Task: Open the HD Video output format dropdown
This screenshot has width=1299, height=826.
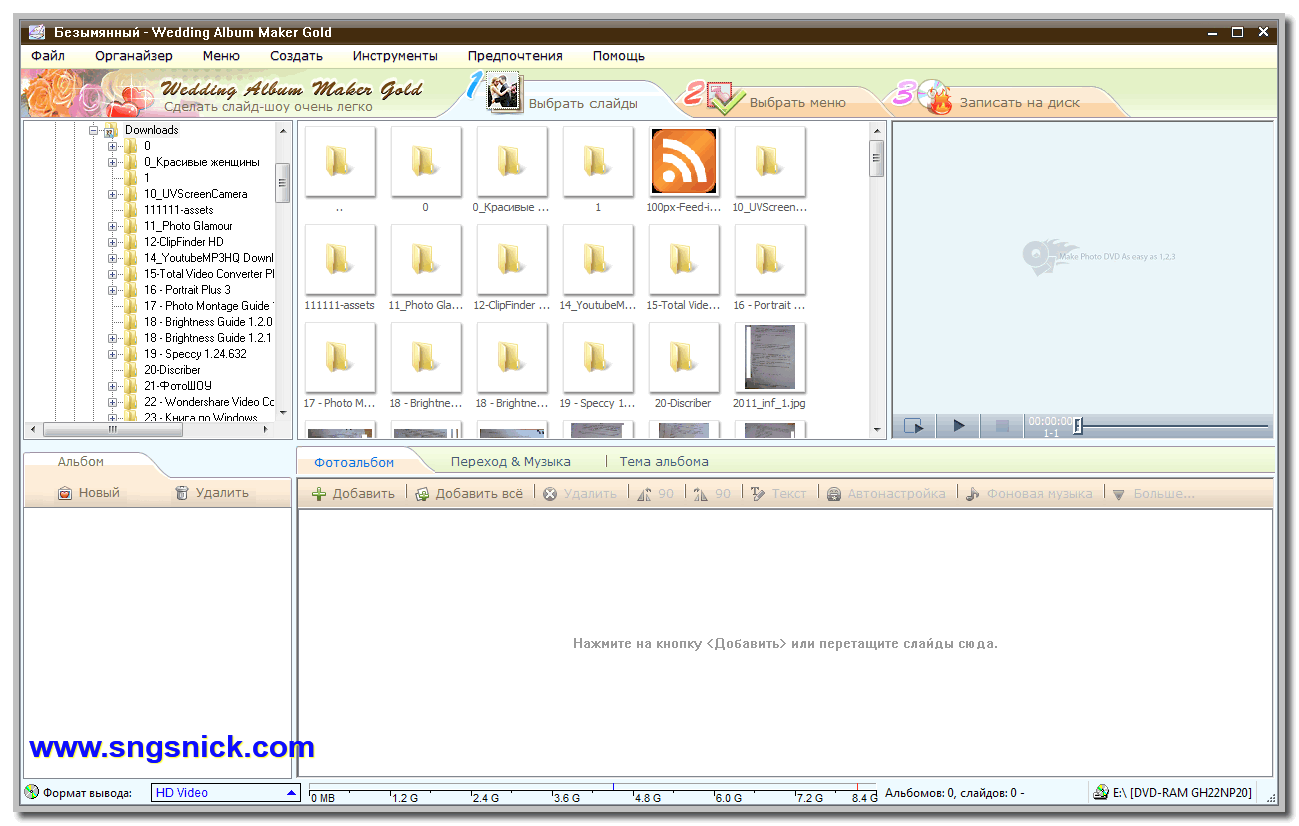Action: coord(226,792)
